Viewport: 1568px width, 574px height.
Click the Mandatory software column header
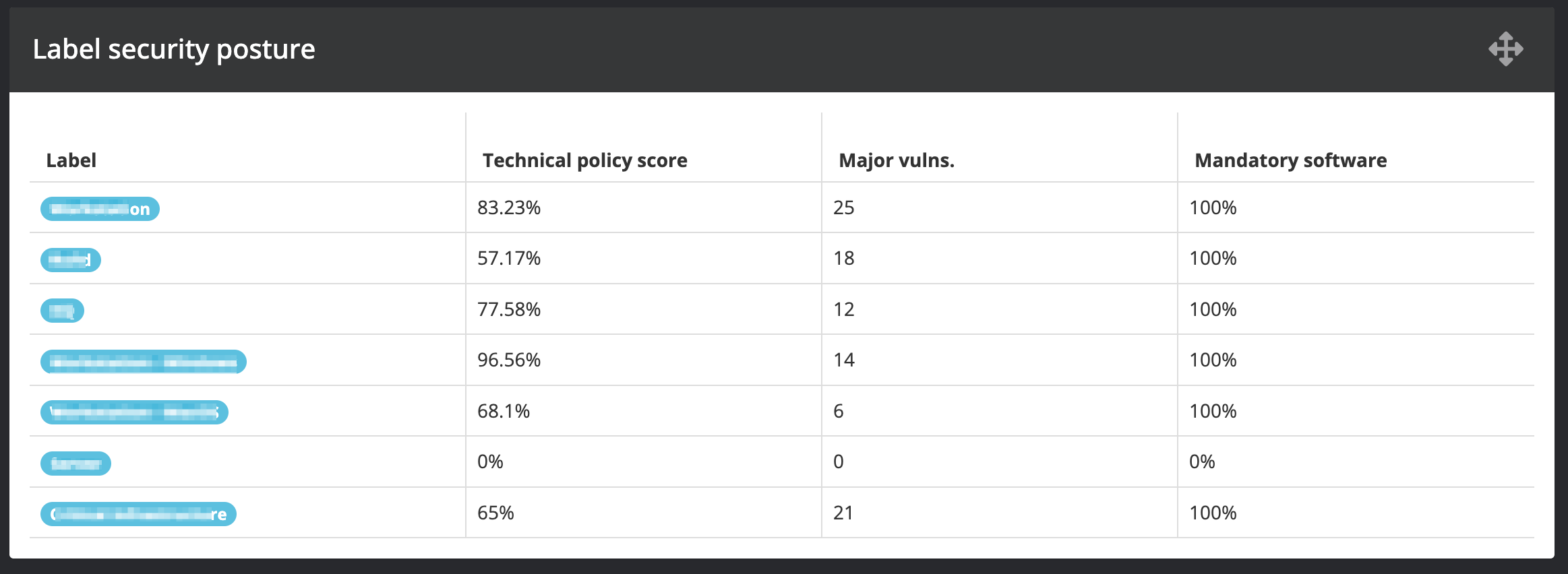(x=1290, y=160)
